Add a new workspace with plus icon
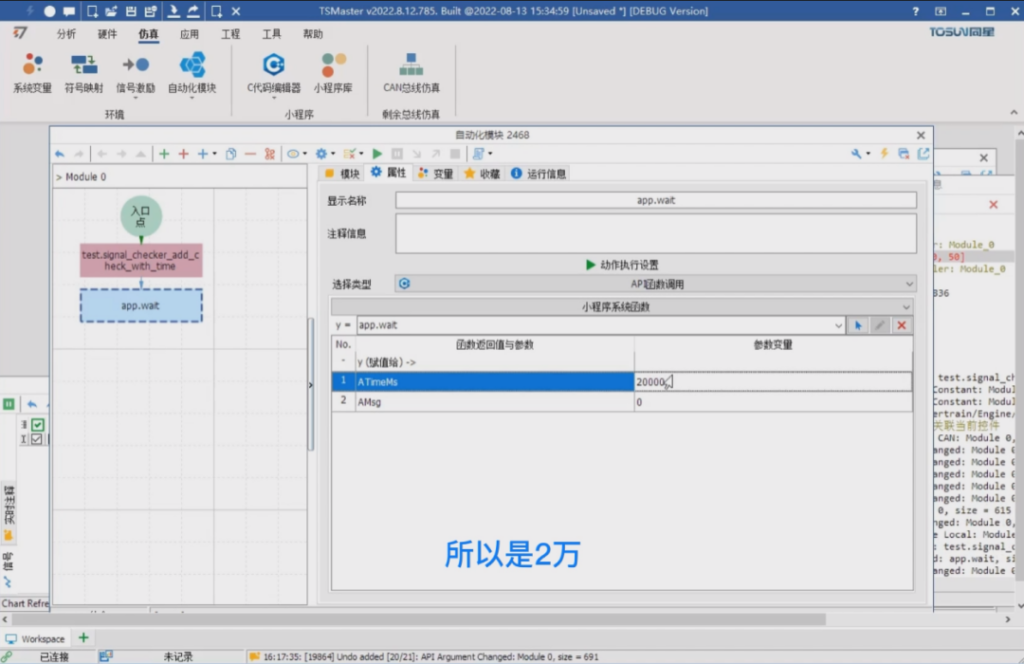This screenshot has width=1024, height=664. [84, 638]
